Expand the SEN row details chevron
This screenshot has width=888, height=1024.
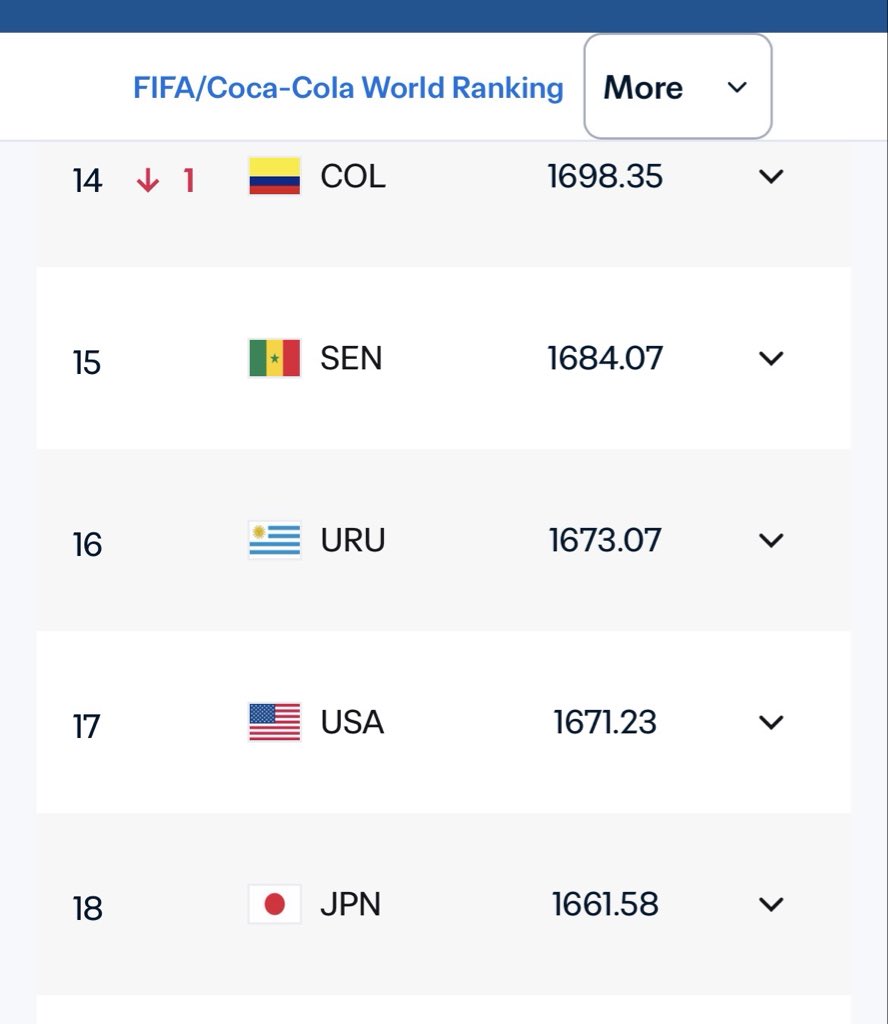771,359
